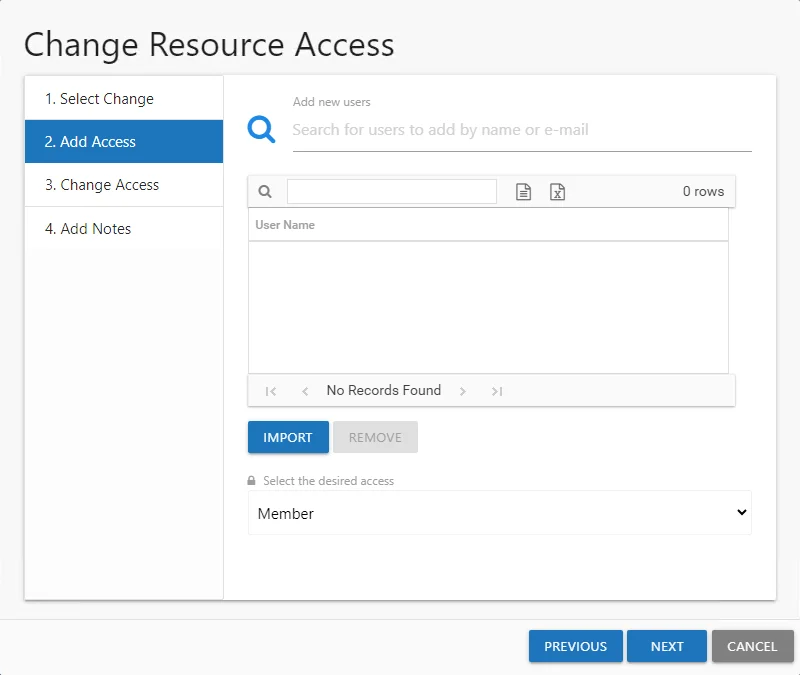This screenshot has height=675, width=800.
Task: Click the REMOVE button
Action: pos(376,437)
